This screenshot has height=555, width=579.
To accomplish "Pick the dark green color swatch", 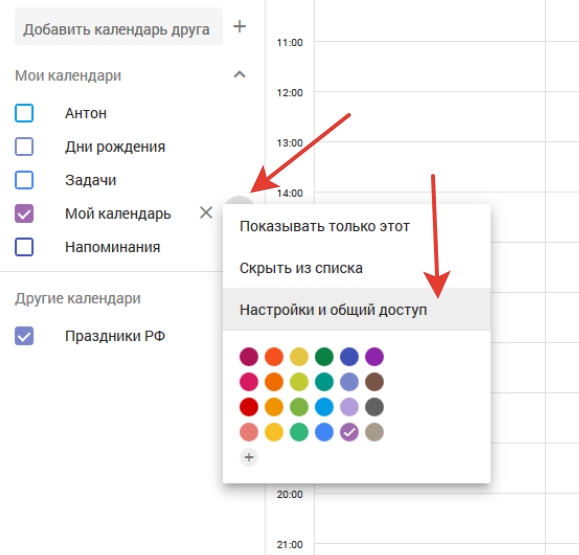I will [x=324, y=357].
